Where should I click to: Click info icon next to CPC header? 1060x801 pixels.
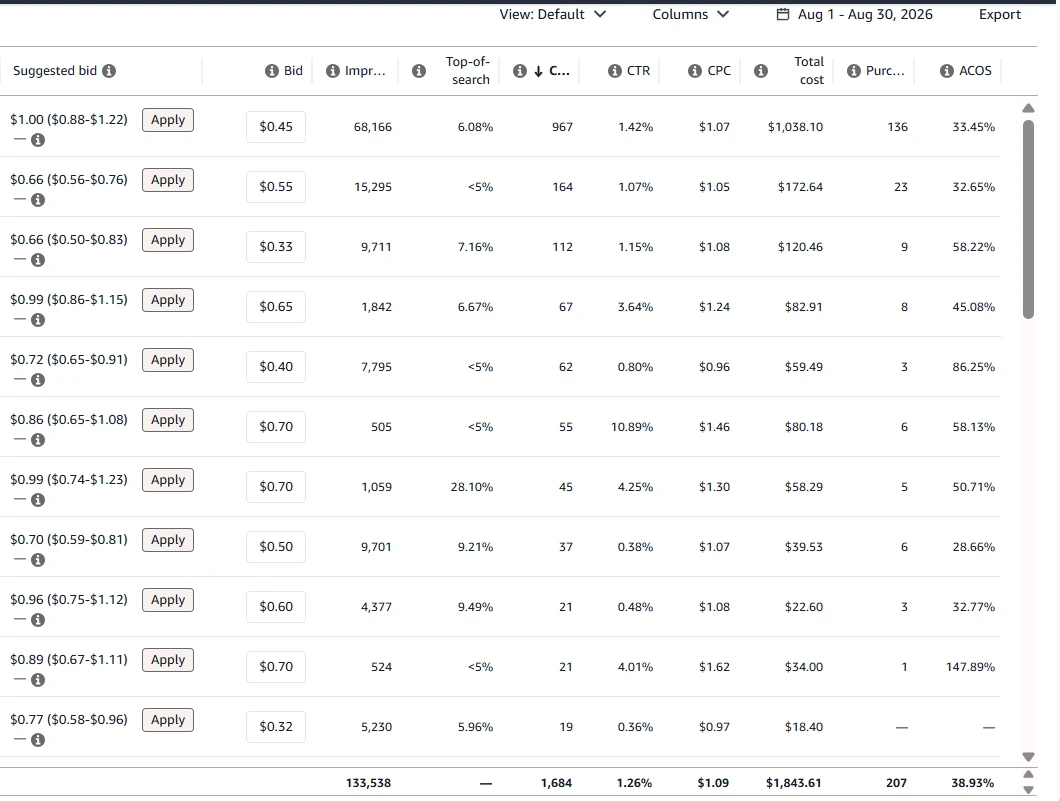[x=695, y=71]
